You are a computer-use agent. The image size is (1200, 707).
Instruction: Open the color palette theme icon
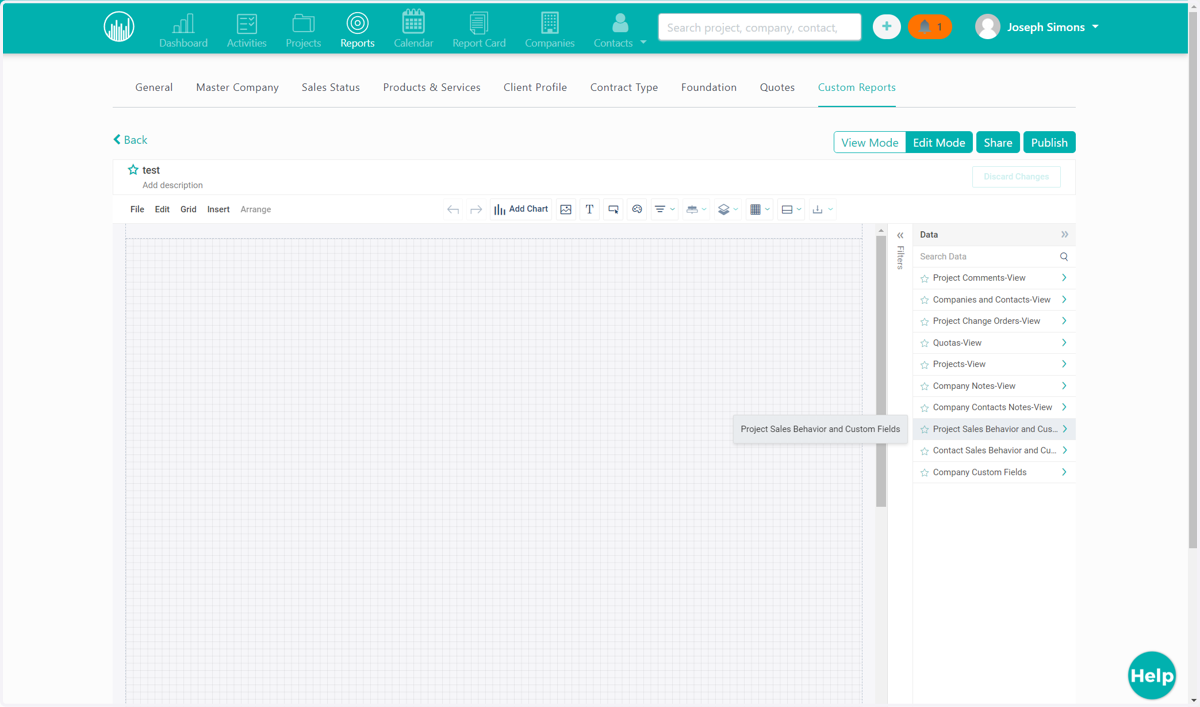click(x=637, y=209)
